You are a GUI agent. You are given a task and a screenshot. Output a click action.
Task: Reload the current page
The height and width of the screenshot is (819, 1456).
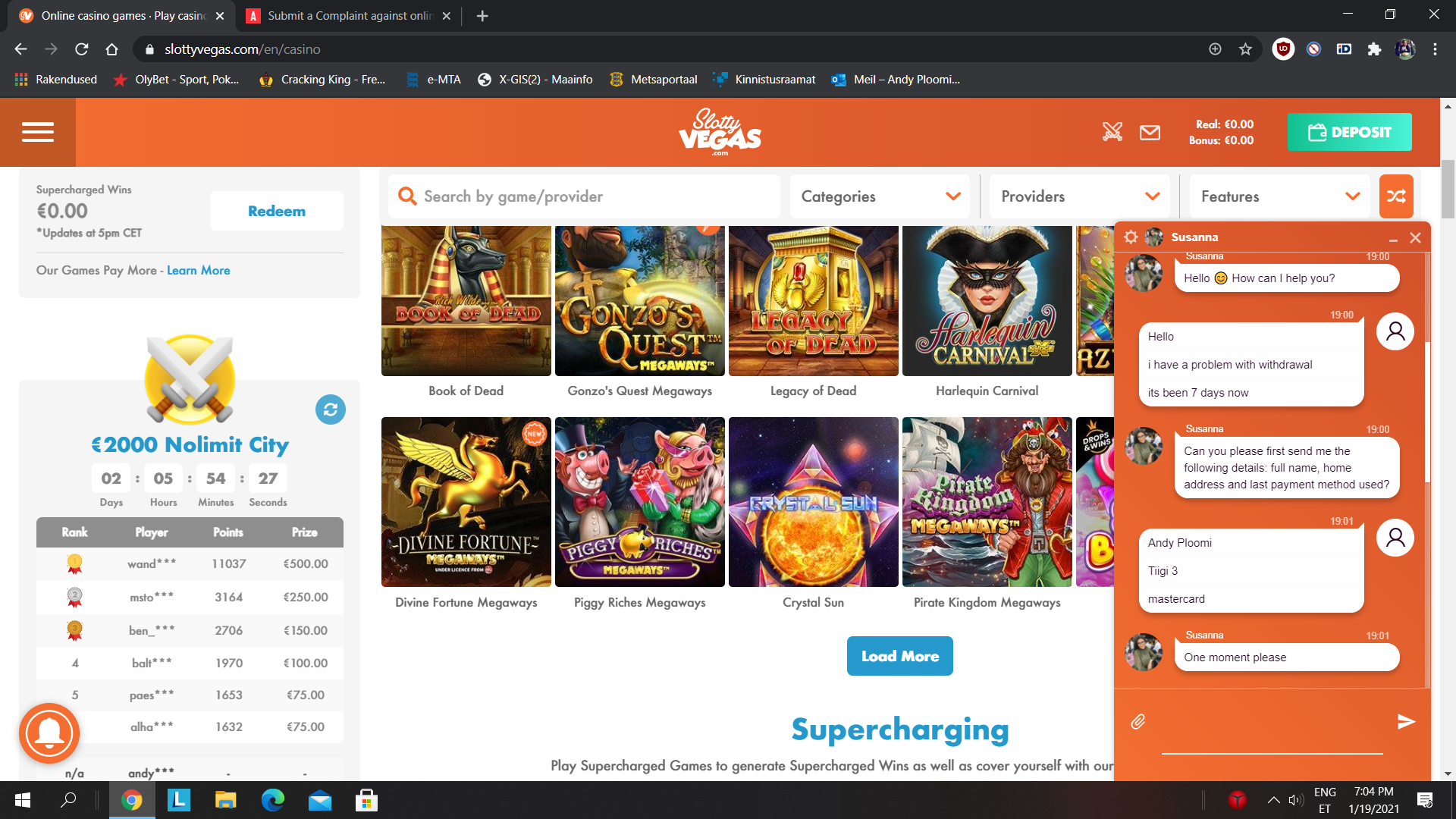pyautogui.click(x=82, y=49)
